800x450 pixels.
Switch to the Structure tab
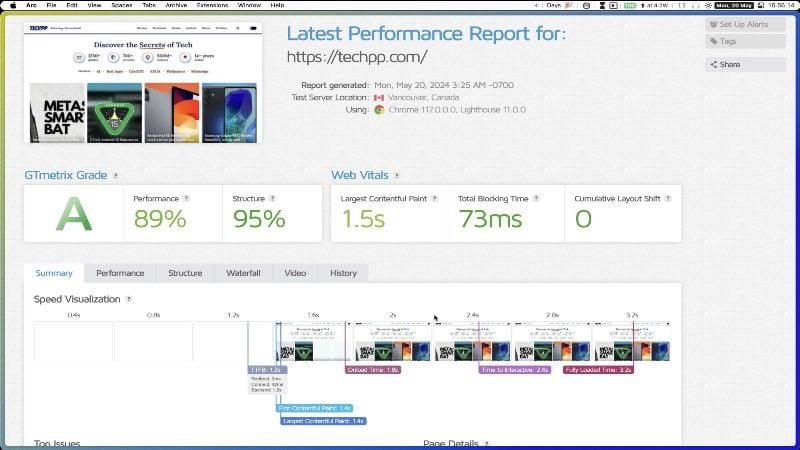click(x=185, y=273)
